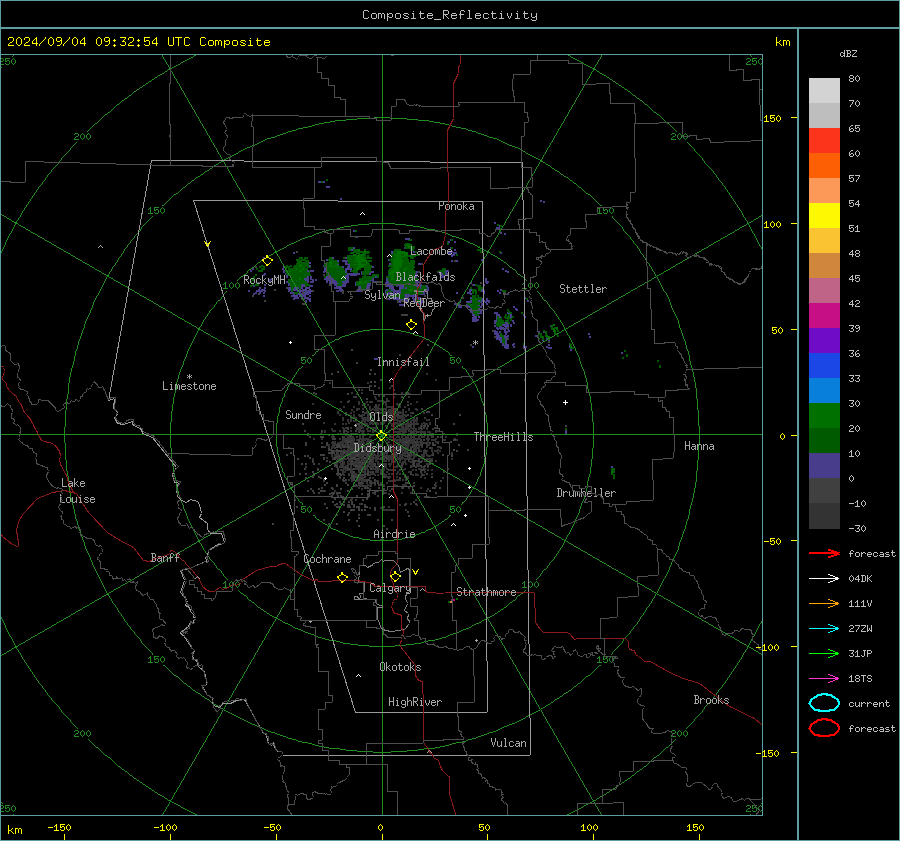Viewport: 900px width, 841px height.
Task: Click the Olds label
Action: [x=381, y=417]
